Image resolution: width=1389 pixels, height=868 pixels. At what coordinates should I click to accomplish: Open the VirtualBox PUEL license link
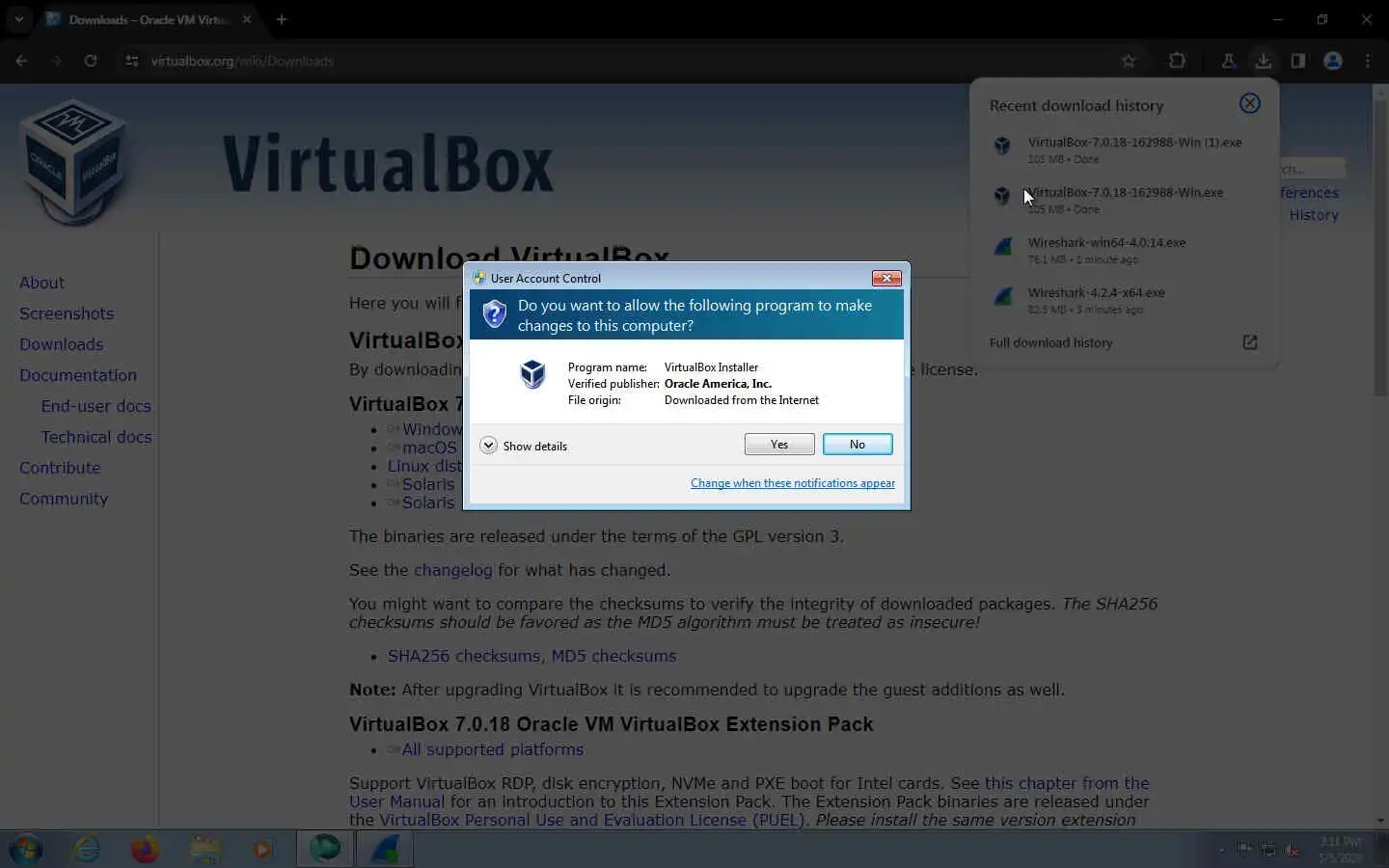coord(591,820)
